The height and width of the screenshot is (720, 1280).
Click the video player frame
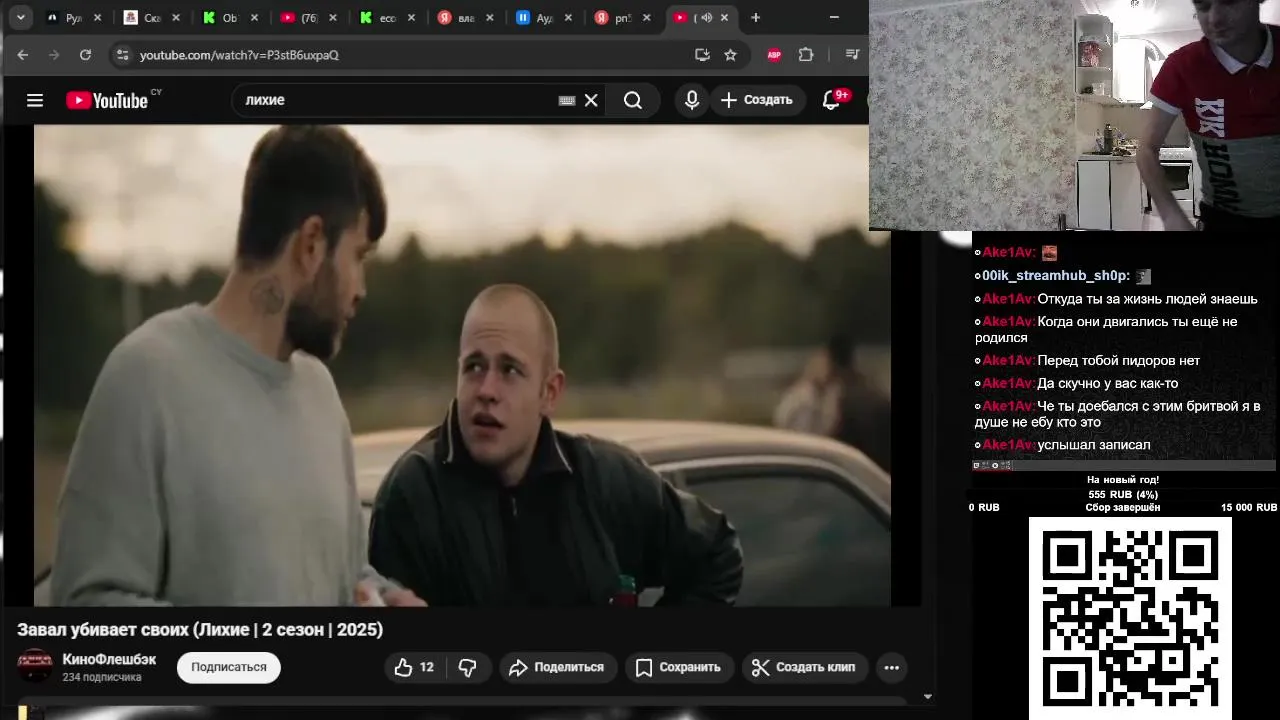[462, 365]
